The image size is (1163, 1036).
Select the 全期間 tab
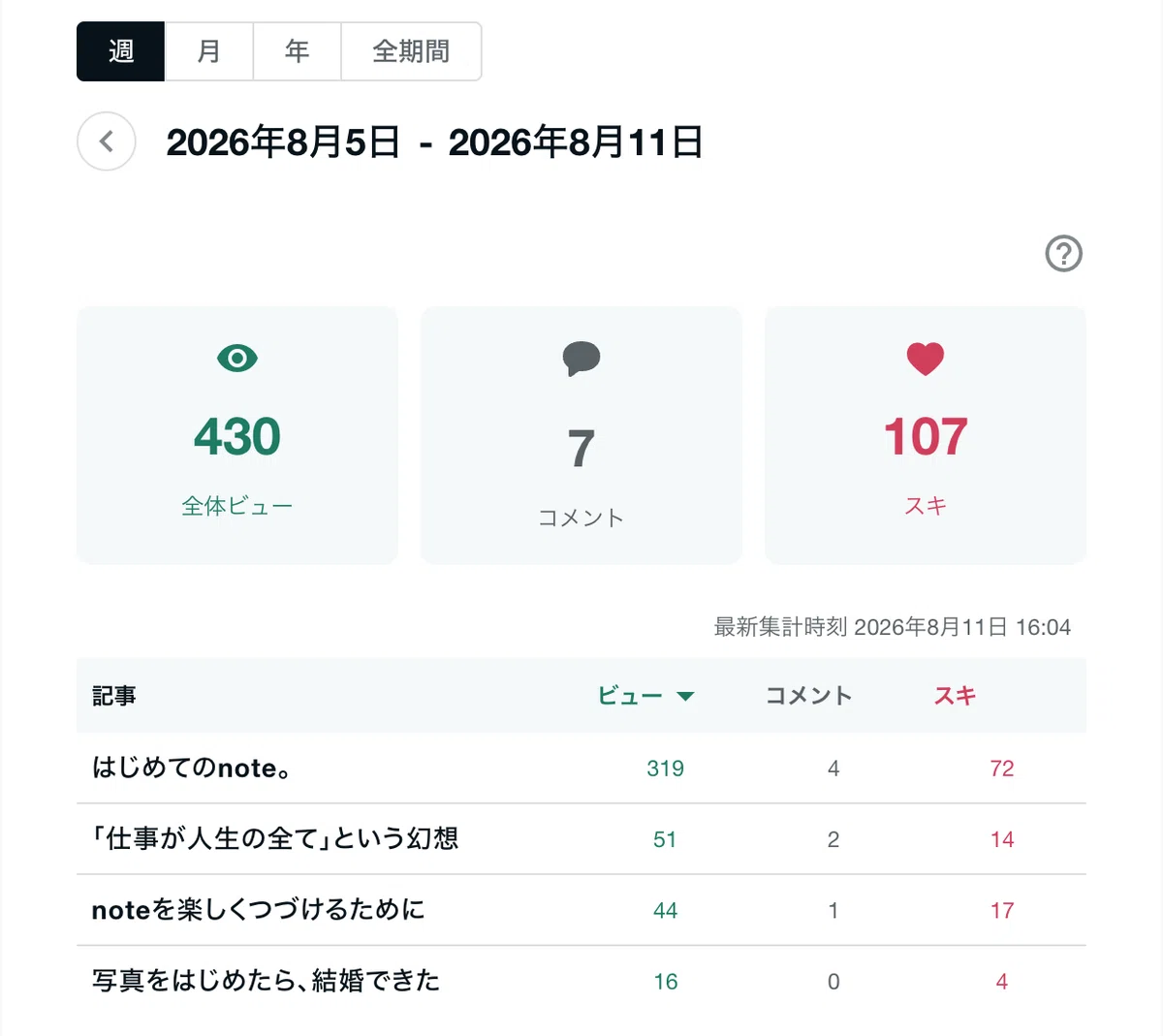[x=411, y=51]
